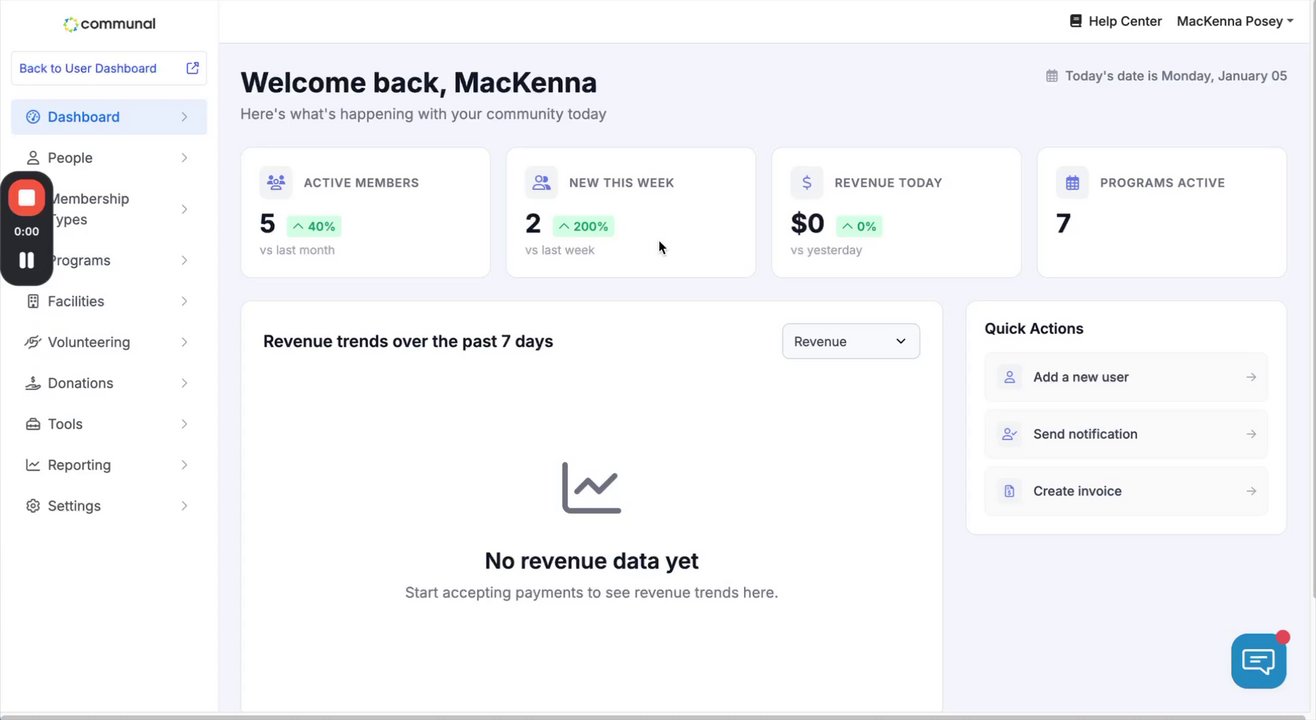Open the MacKenna Posey account menu

pos(1235,21)
